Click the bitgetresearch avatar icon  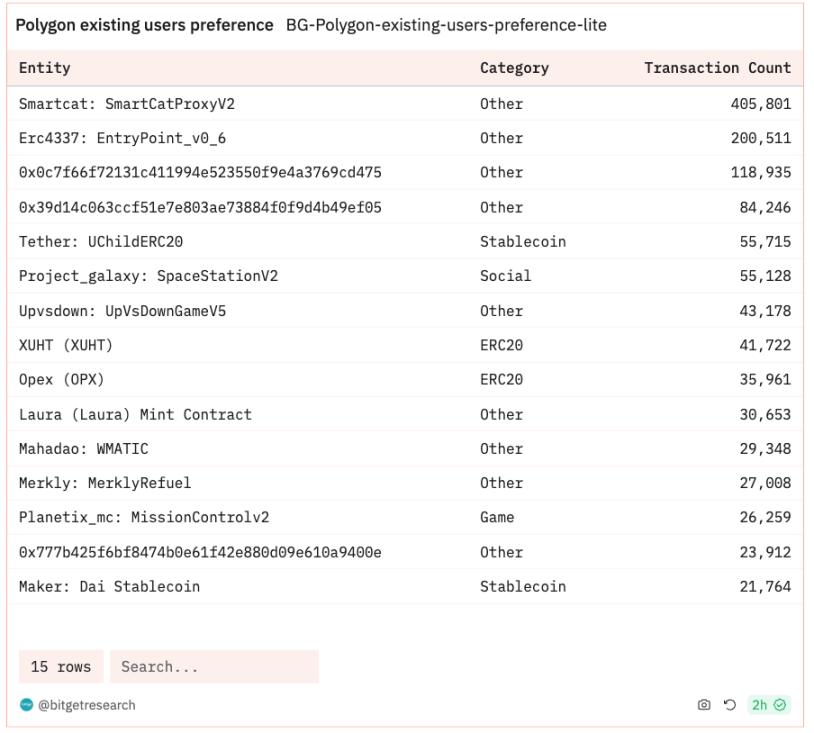pos(26,704)
